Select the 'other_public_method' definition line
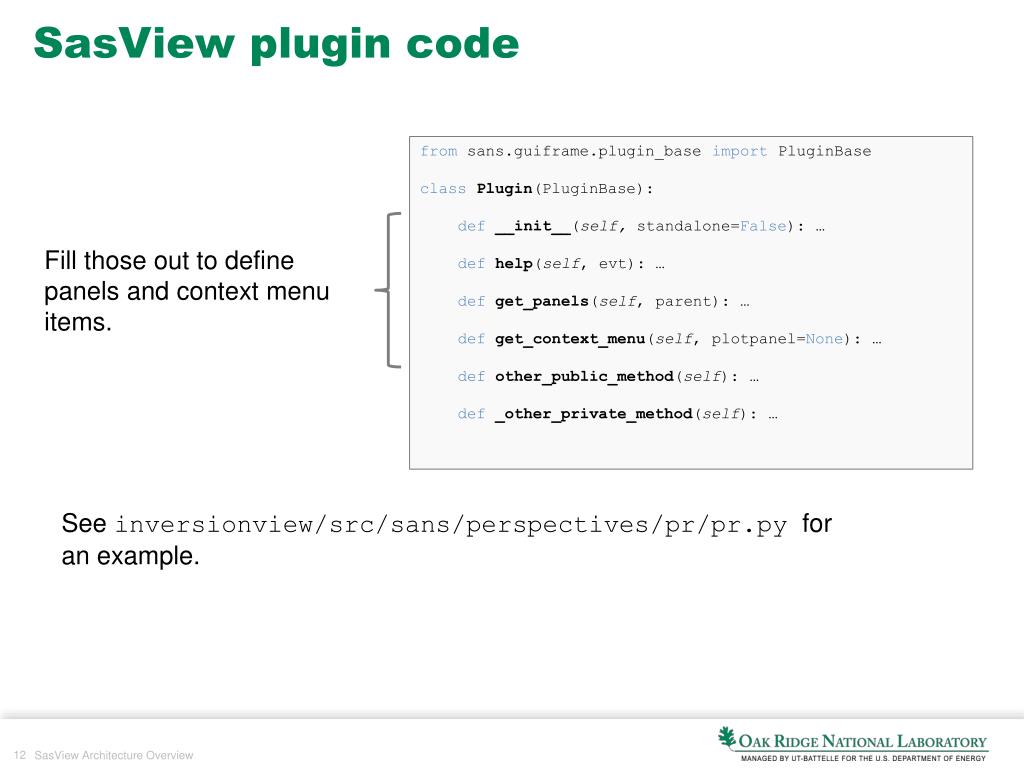 click(x=607, y=377)
